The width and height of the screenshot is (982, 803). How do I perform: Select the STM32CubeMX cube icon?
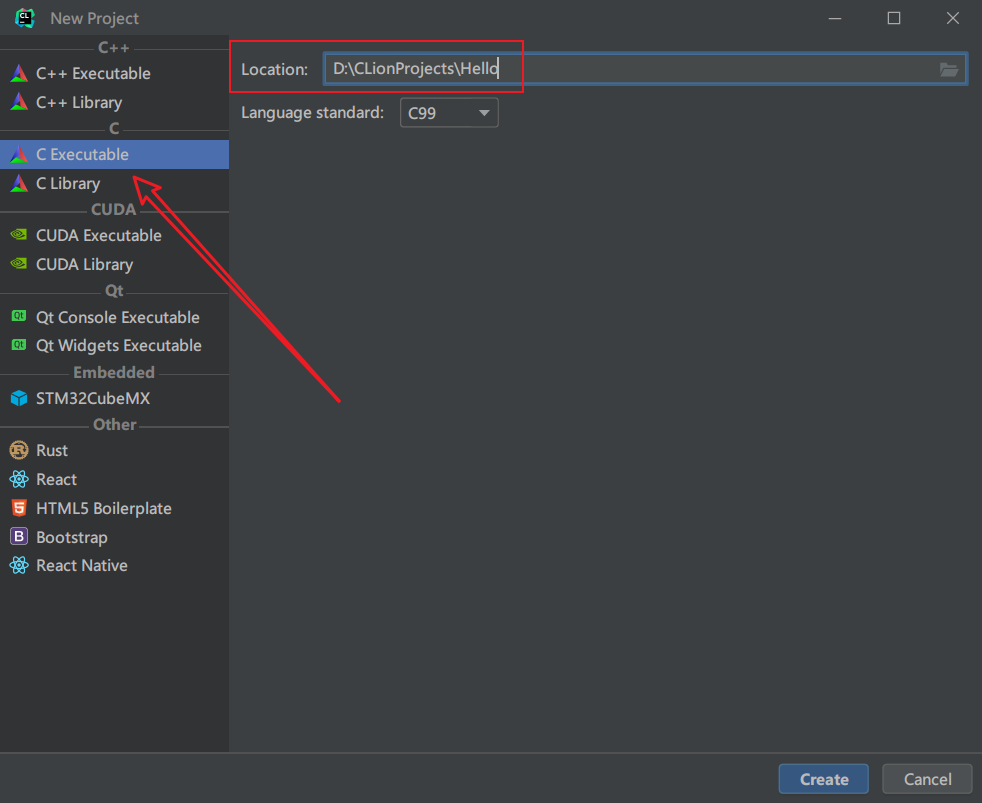[x=19, y=398]
